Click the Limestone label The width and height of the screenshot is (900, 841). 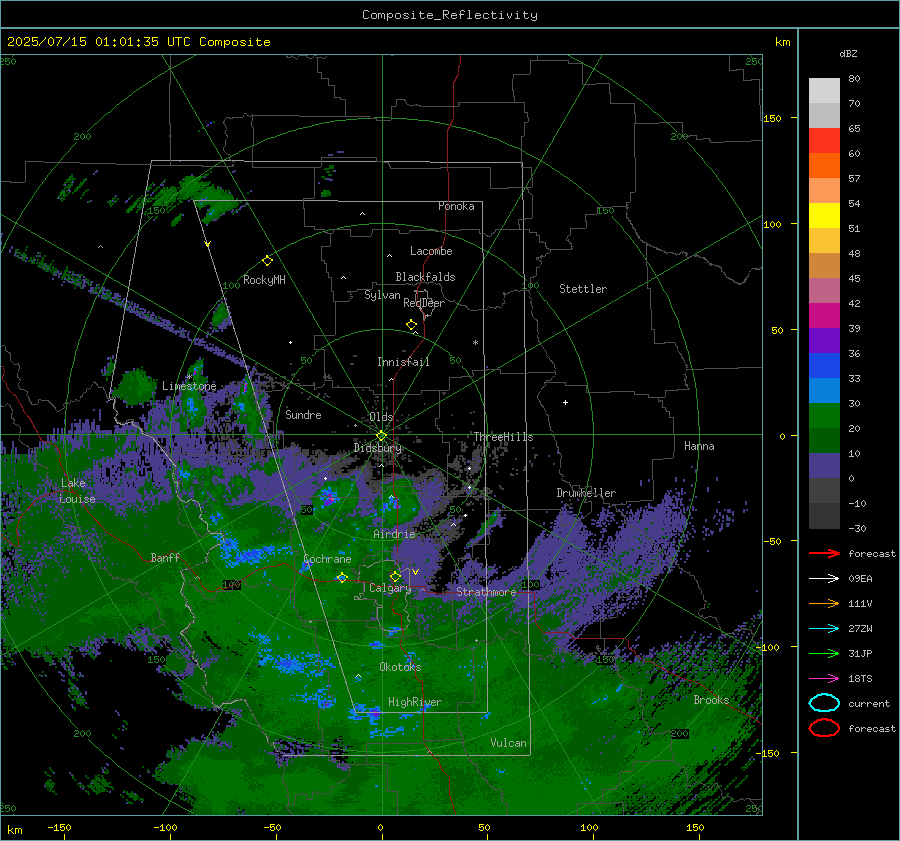coord(189,386)
